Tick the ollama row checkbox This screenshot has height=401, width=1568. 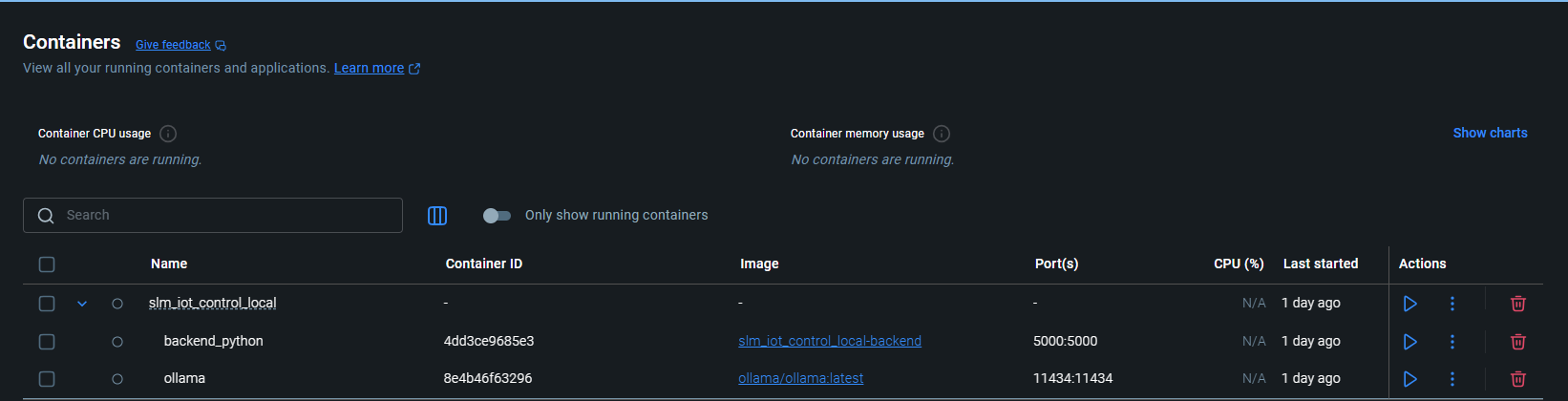click(47, 379)
